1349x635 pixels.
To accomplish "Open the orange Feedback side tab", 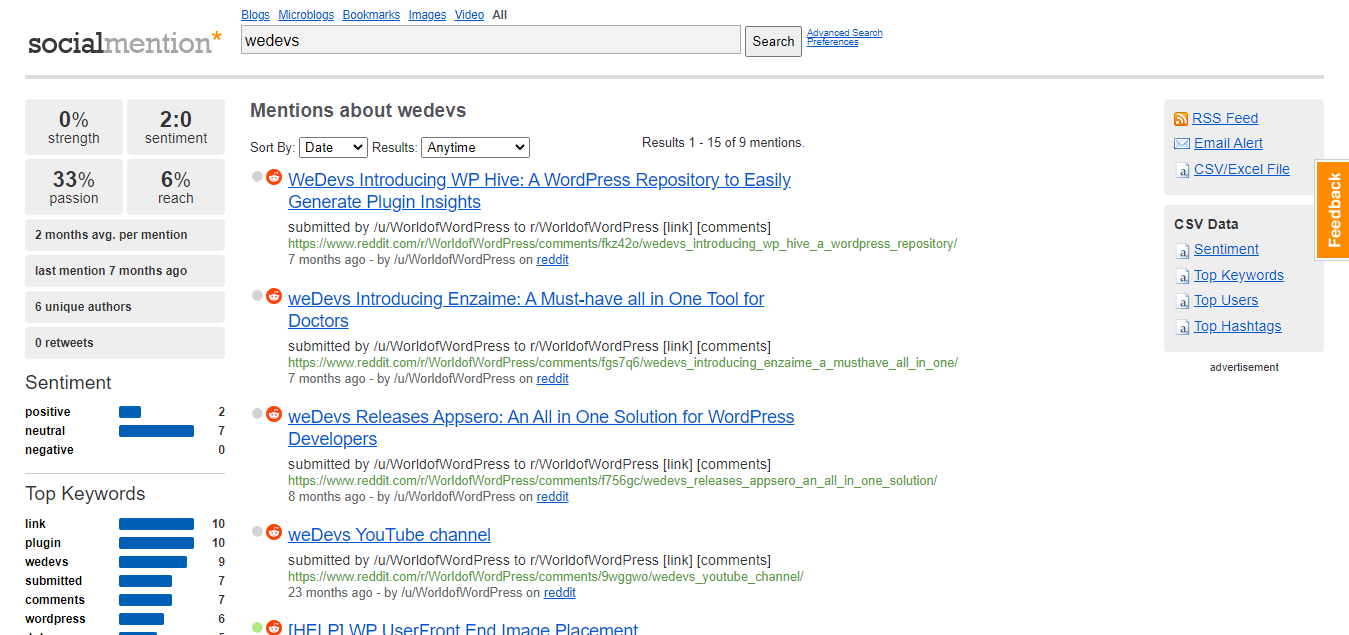I will point(1332,210).
